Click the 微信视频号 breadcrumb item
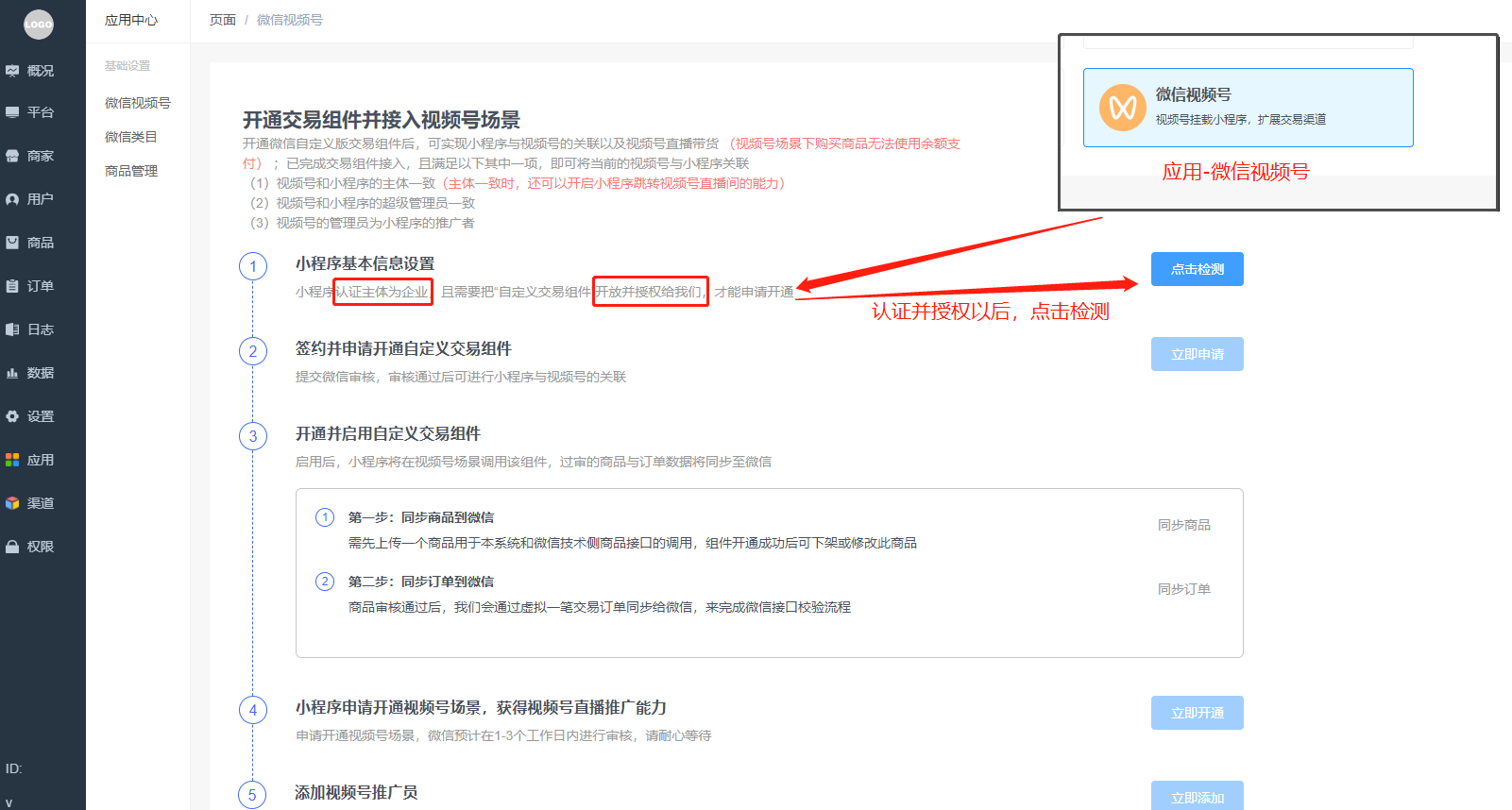This screenshot has height=810, width=1512. tap(290, 20)
